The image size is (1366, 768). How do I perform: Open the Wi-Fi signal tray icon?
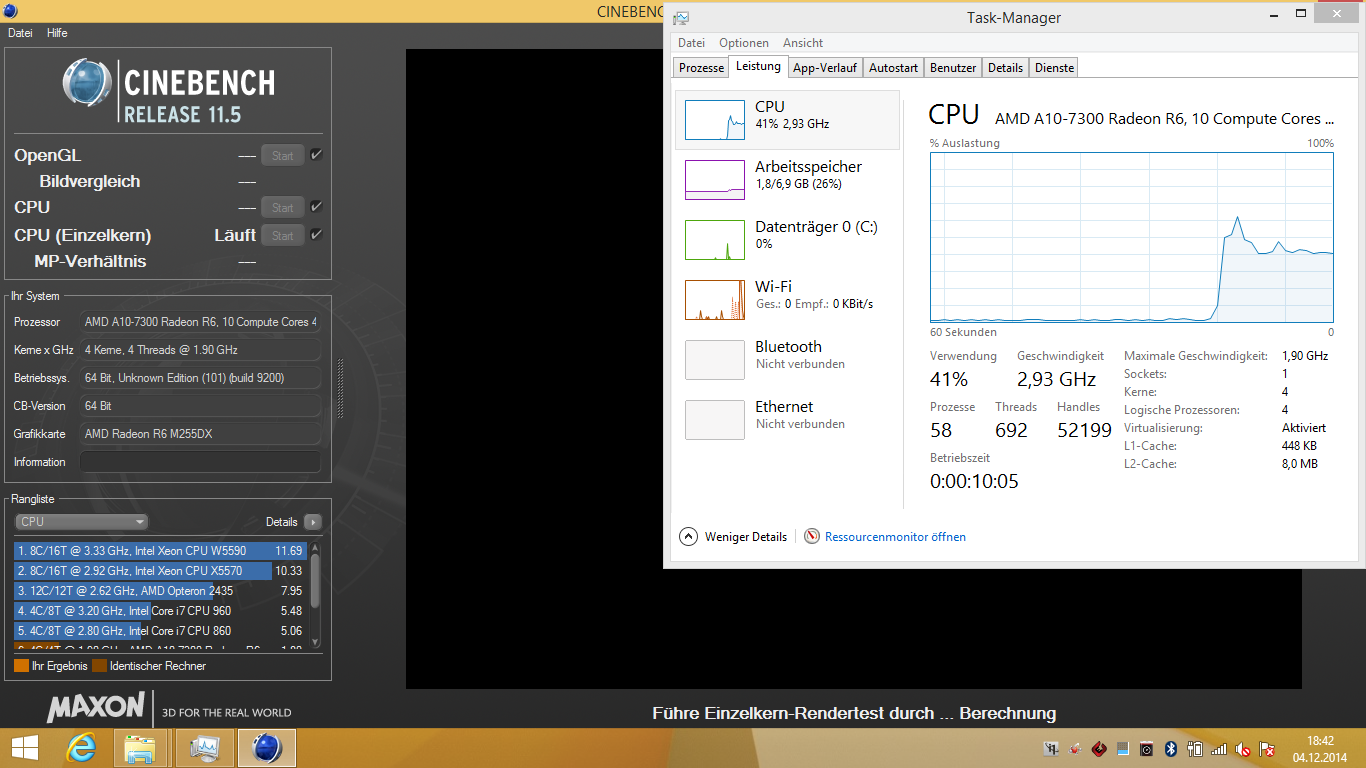[1218, 749]
